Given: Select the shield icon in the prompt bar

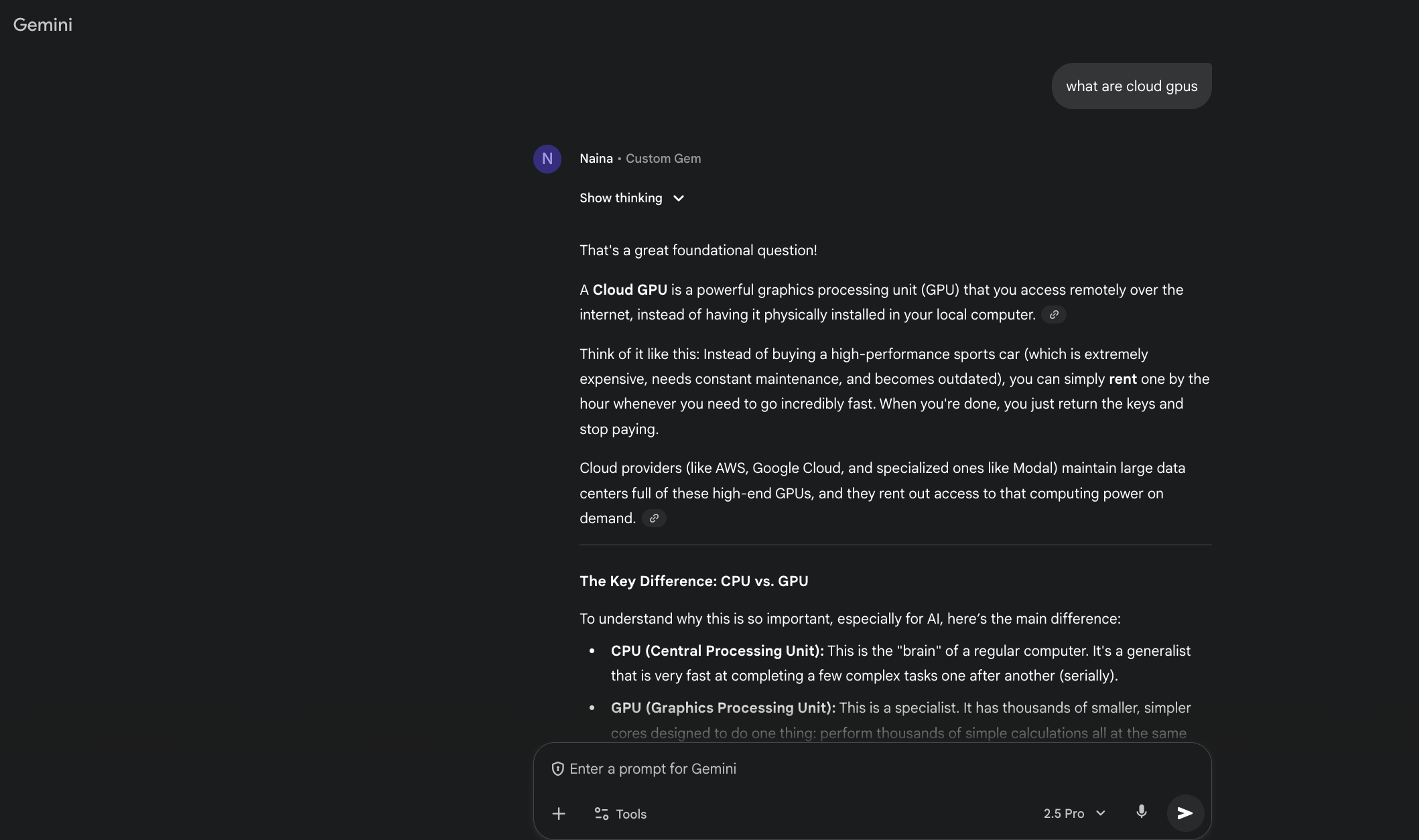Looking at the screenshot, I should click(558, 768).
